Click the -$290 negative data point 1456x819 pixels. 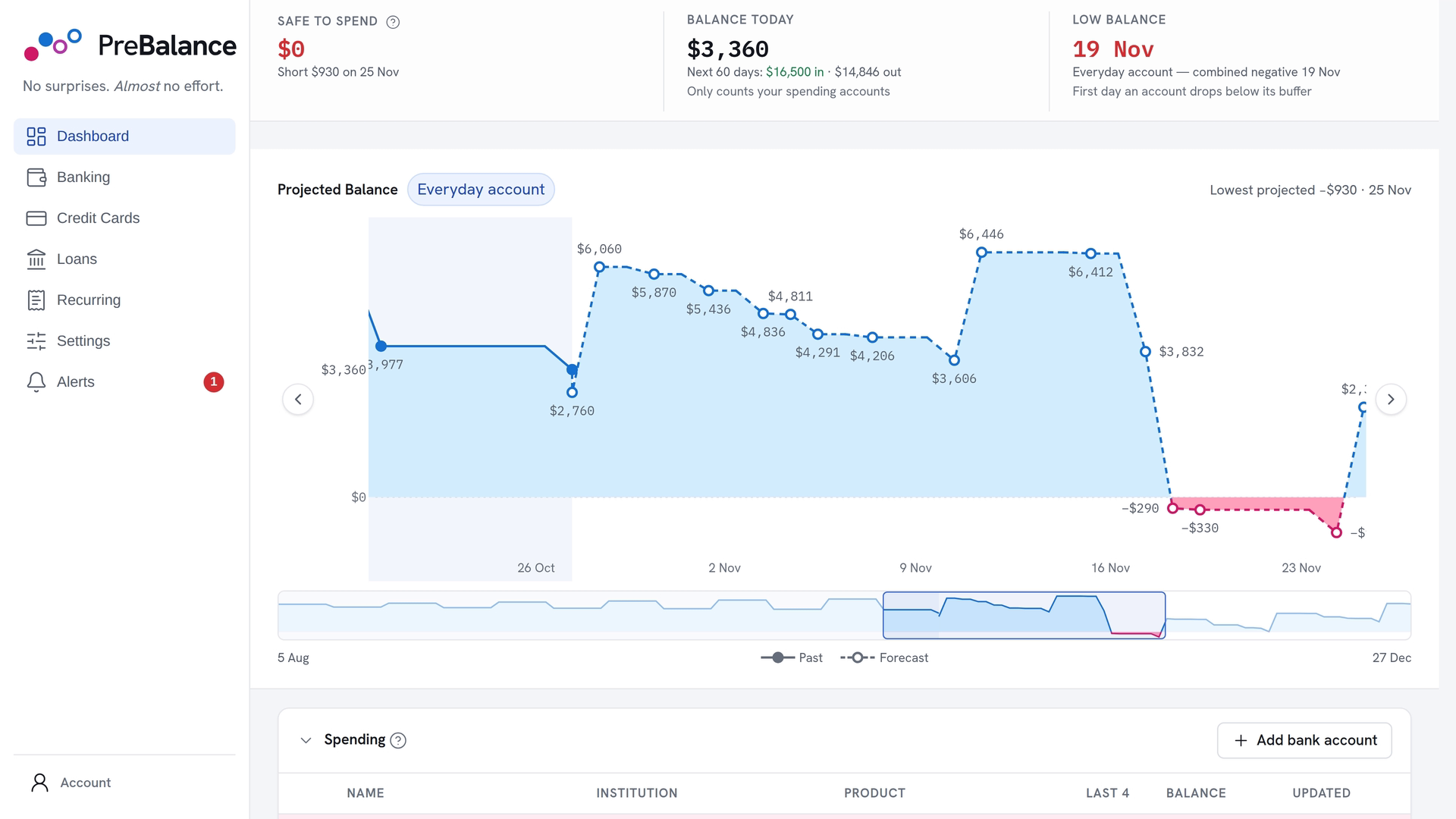(1172, 507)
